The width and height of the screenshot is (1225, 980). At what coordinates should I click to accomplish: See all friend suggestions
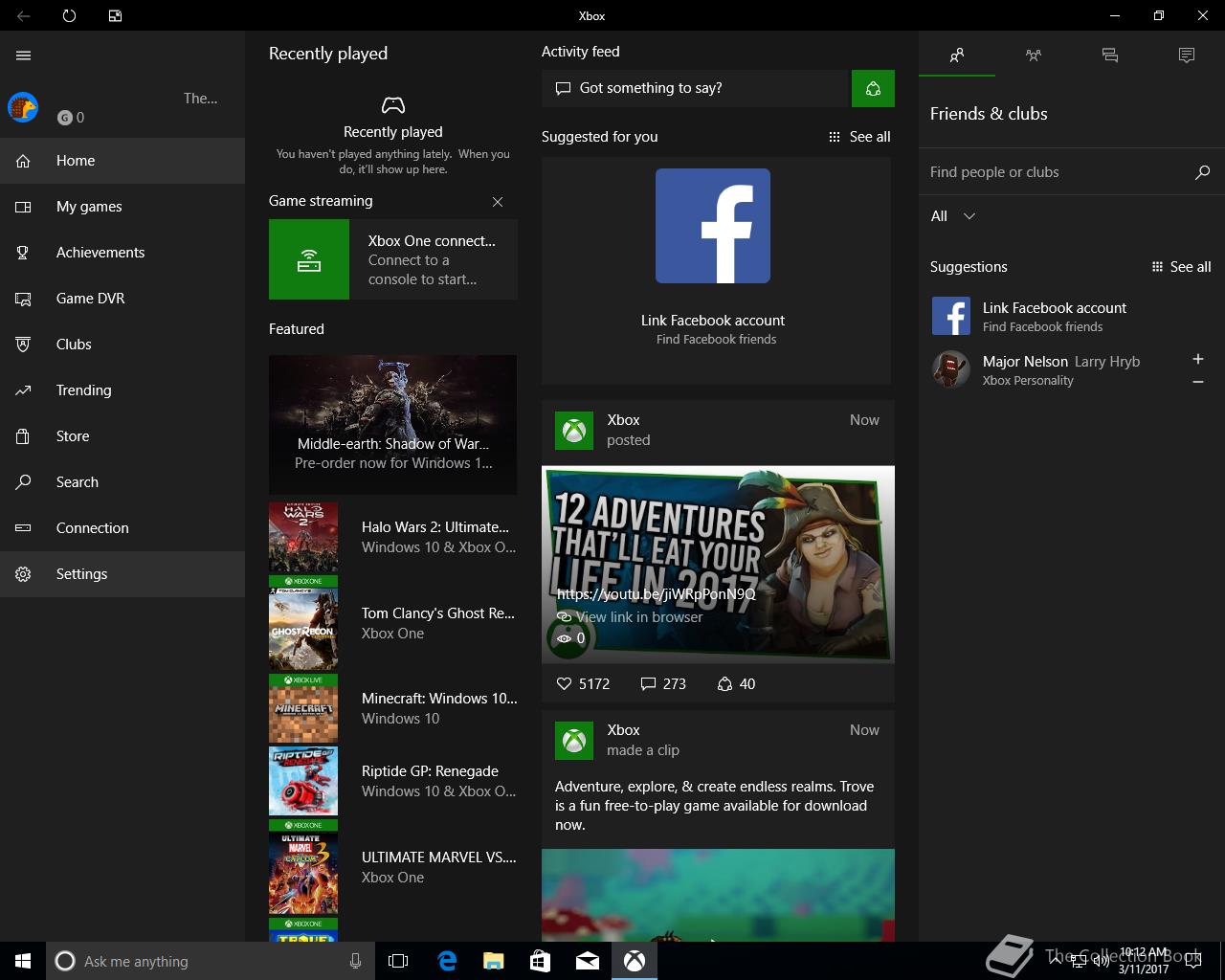pyautogui.click(x=1181, y=267)
